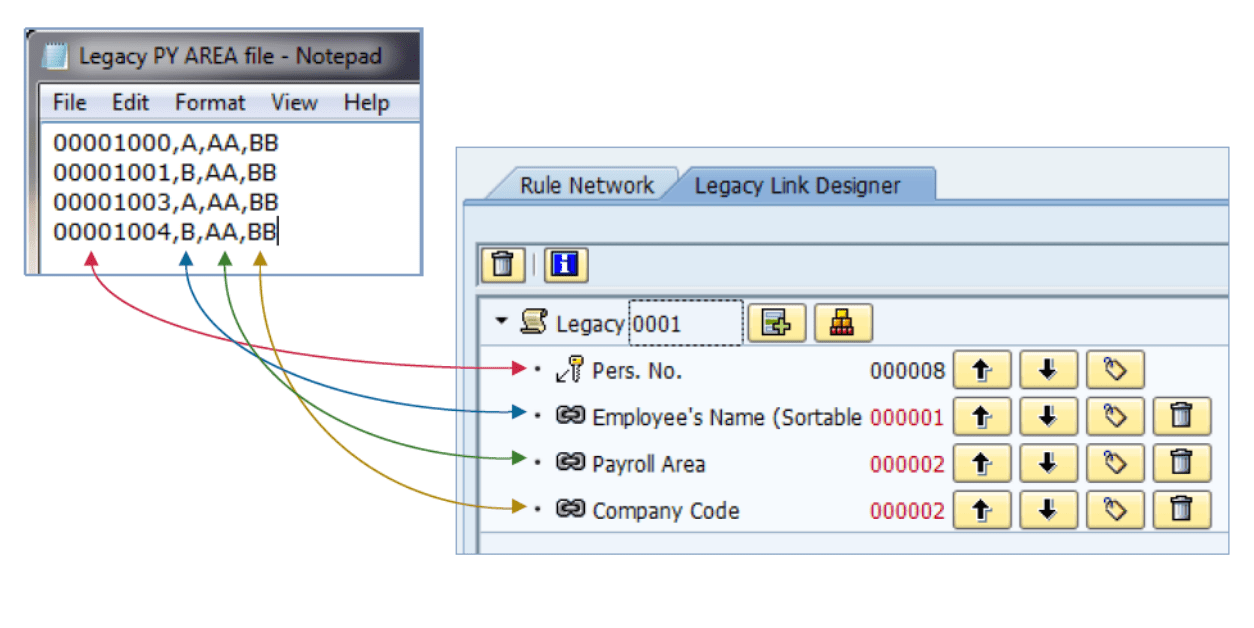
Task: Move Employee's Name row down
Action: 1048,416
